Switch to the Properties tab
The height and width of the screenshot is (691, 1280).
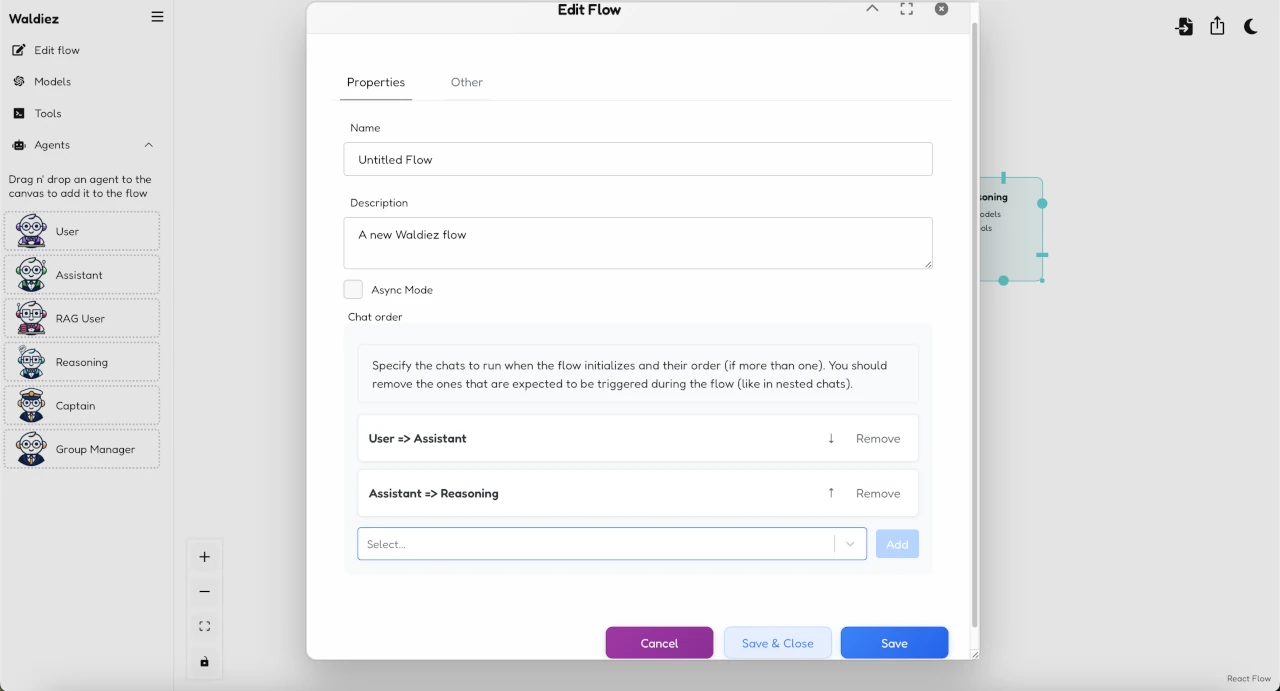pos(376,82)
